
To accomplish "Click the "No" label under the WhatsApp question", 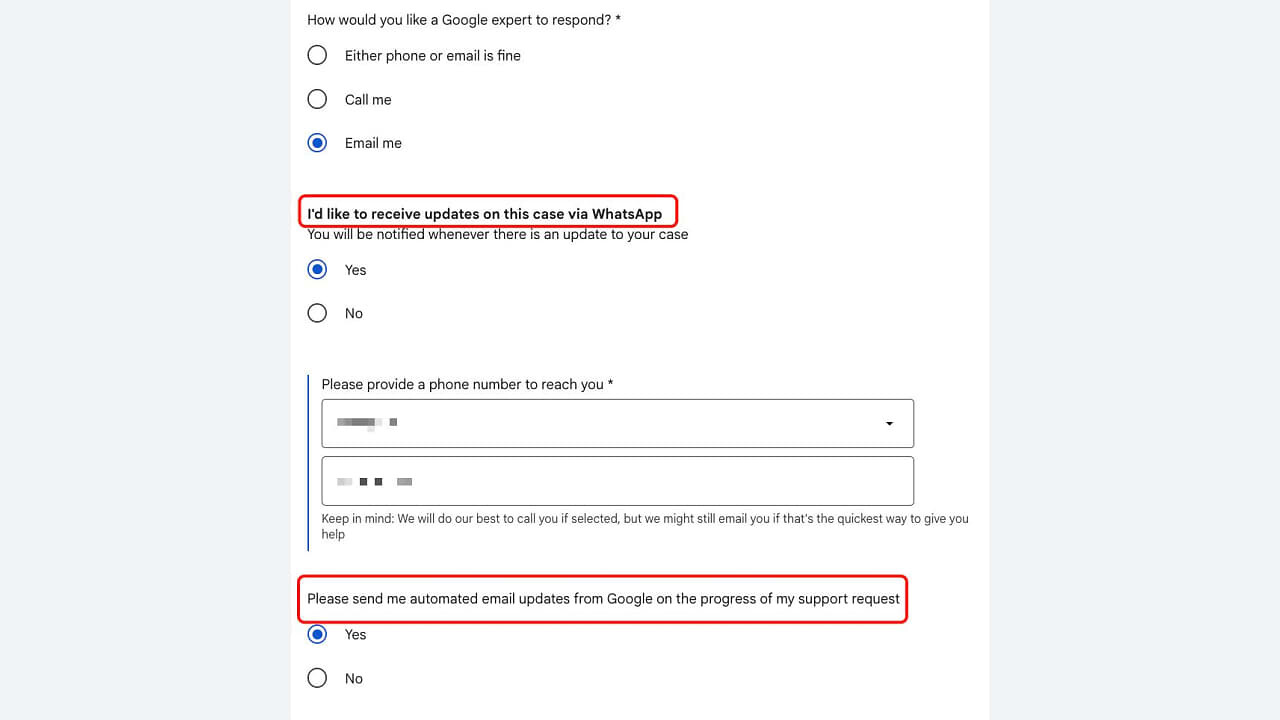I will [x=354, y=314].
